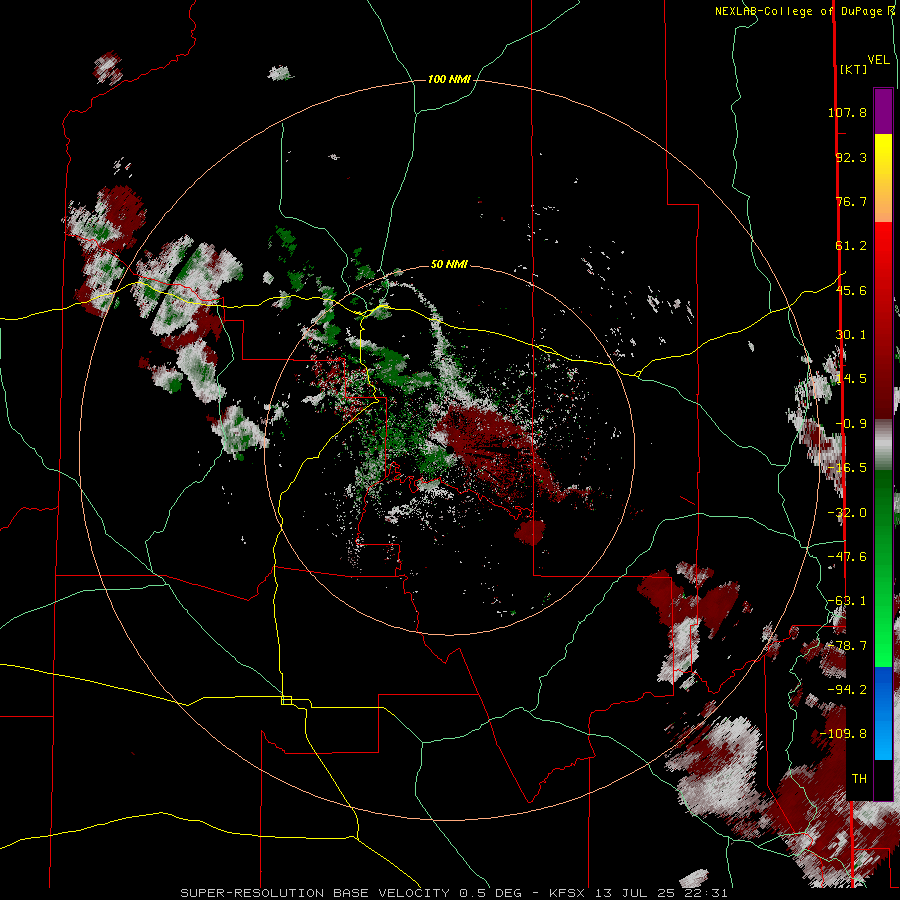Screen dimensions: 900x900
Task: Click the yellow square city marker on the highway
Action: point(286,700)
